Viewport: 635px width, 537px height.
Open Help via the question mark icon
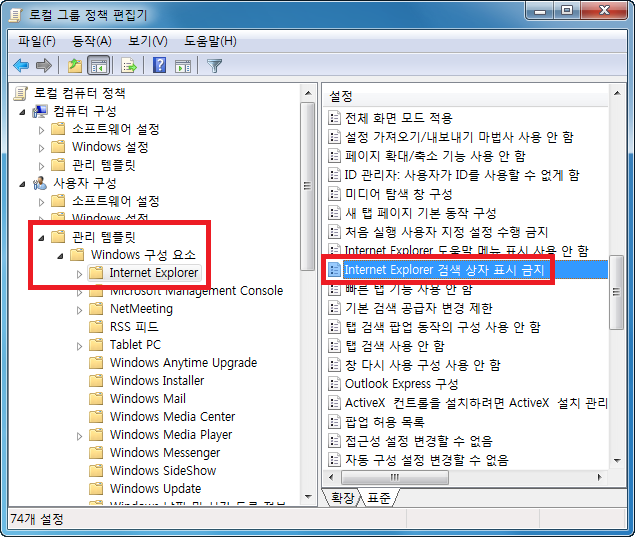click(x=160, y=65)
